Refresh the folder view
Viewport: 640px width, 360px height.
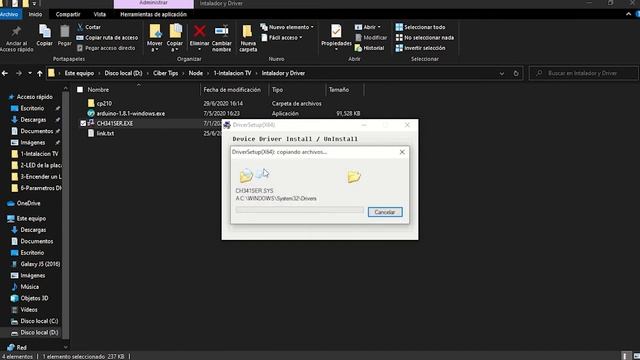coord(516,73)
